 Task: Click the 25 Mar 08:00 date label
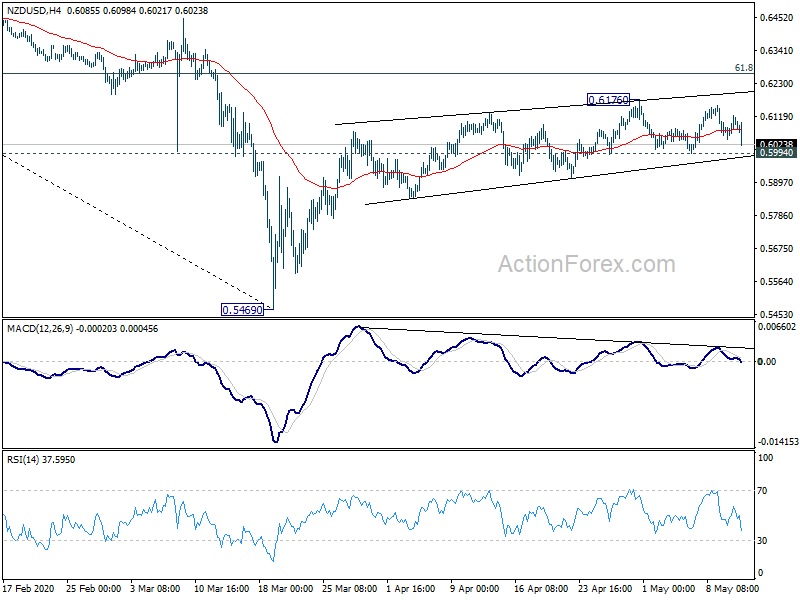click(x=350, y=588)
